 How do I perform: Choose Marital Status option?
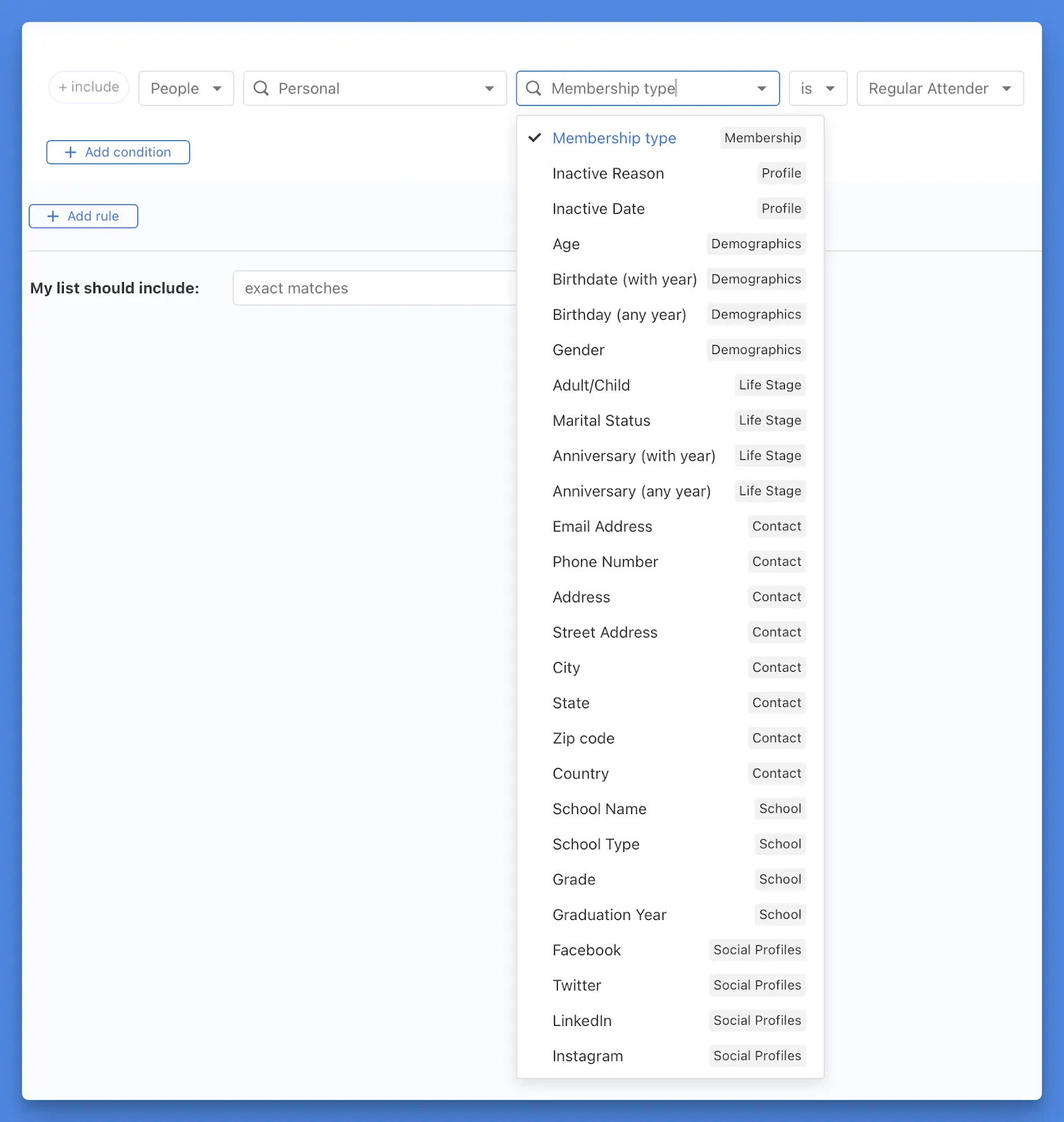point(601,421)
